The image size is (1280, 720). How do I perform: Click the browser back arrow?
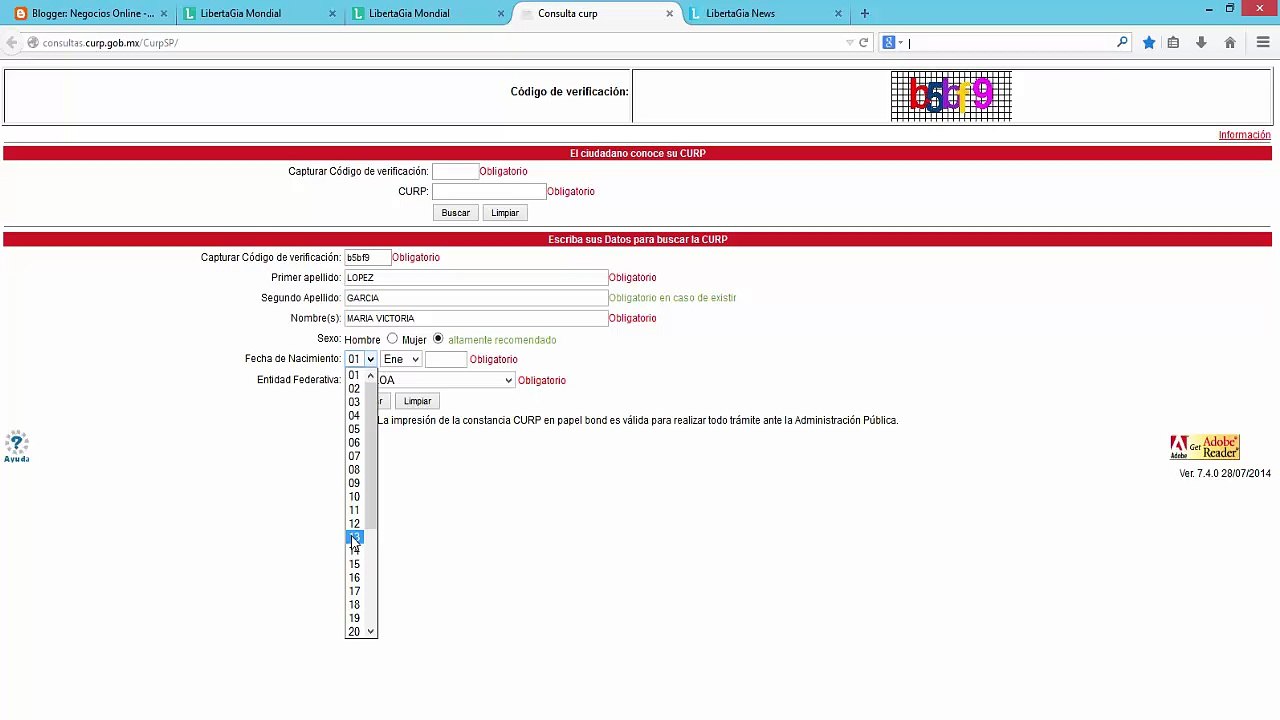click(x=11, y=43)
